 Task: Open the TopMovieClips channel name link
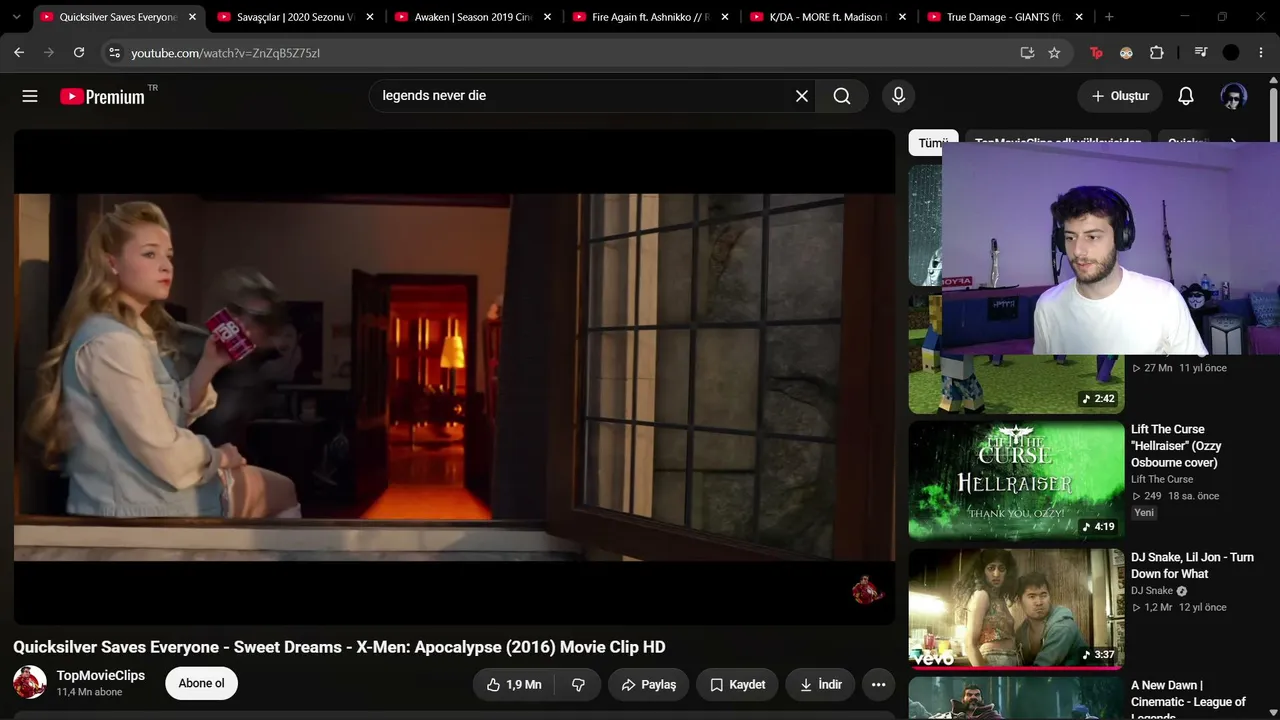click(101, 676)
